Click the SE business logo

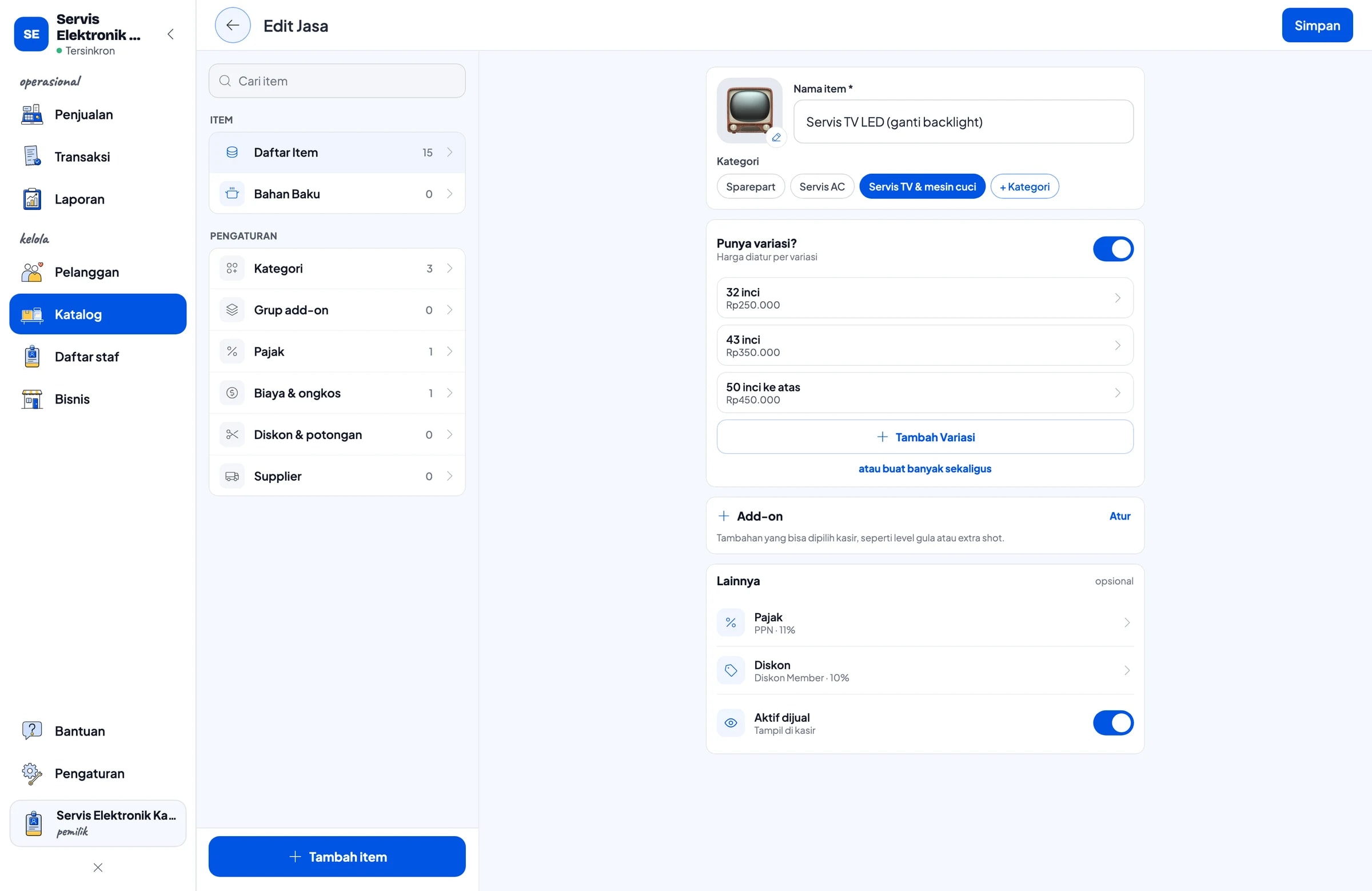pyautogui.click(x=31, y=34)
